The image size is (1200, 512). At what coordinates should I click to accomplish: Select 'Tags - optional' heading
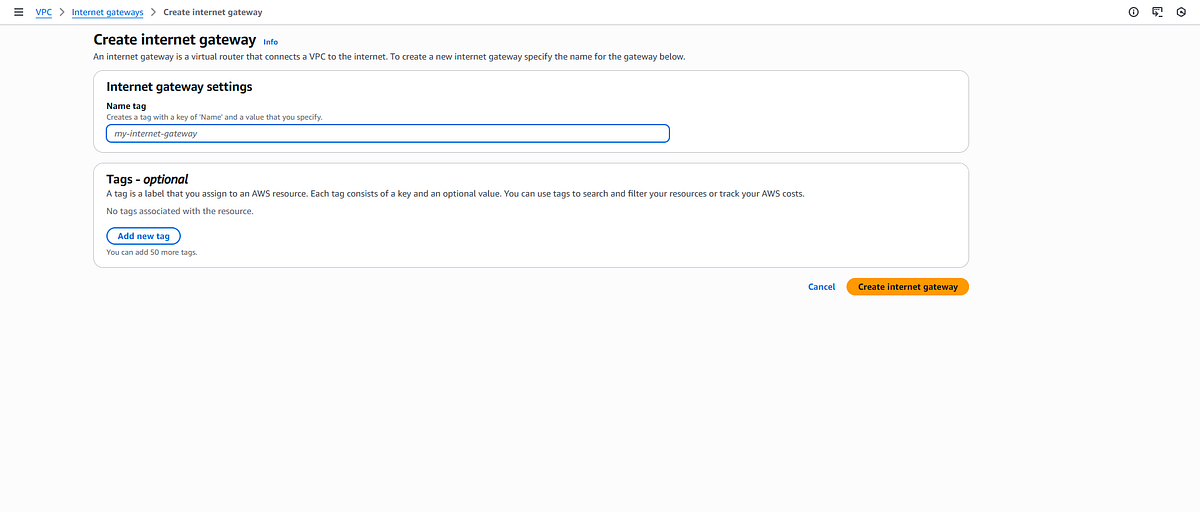[147, 179]
